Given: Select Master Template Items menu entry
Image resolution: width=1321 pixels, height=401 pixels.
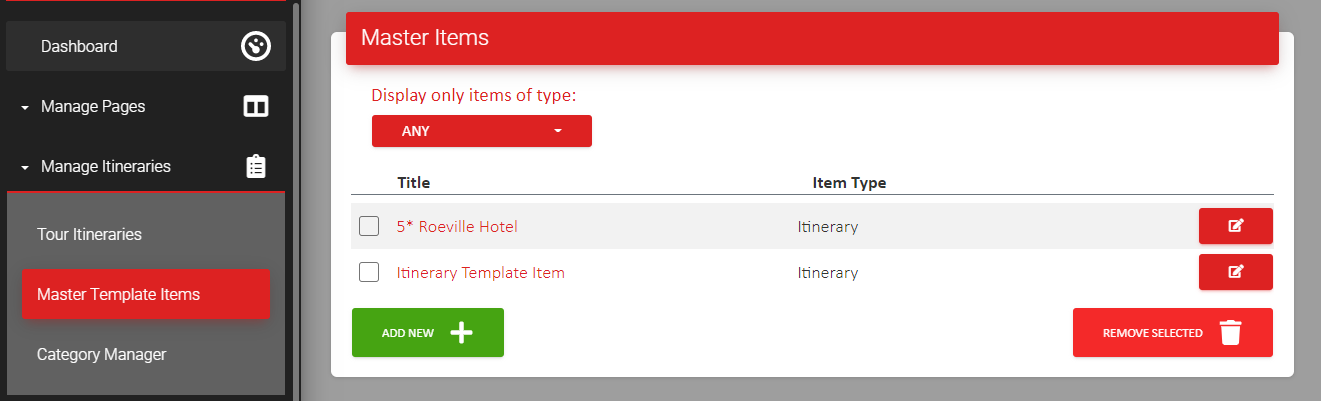Looking at the screenshot, I should [146, 295].
